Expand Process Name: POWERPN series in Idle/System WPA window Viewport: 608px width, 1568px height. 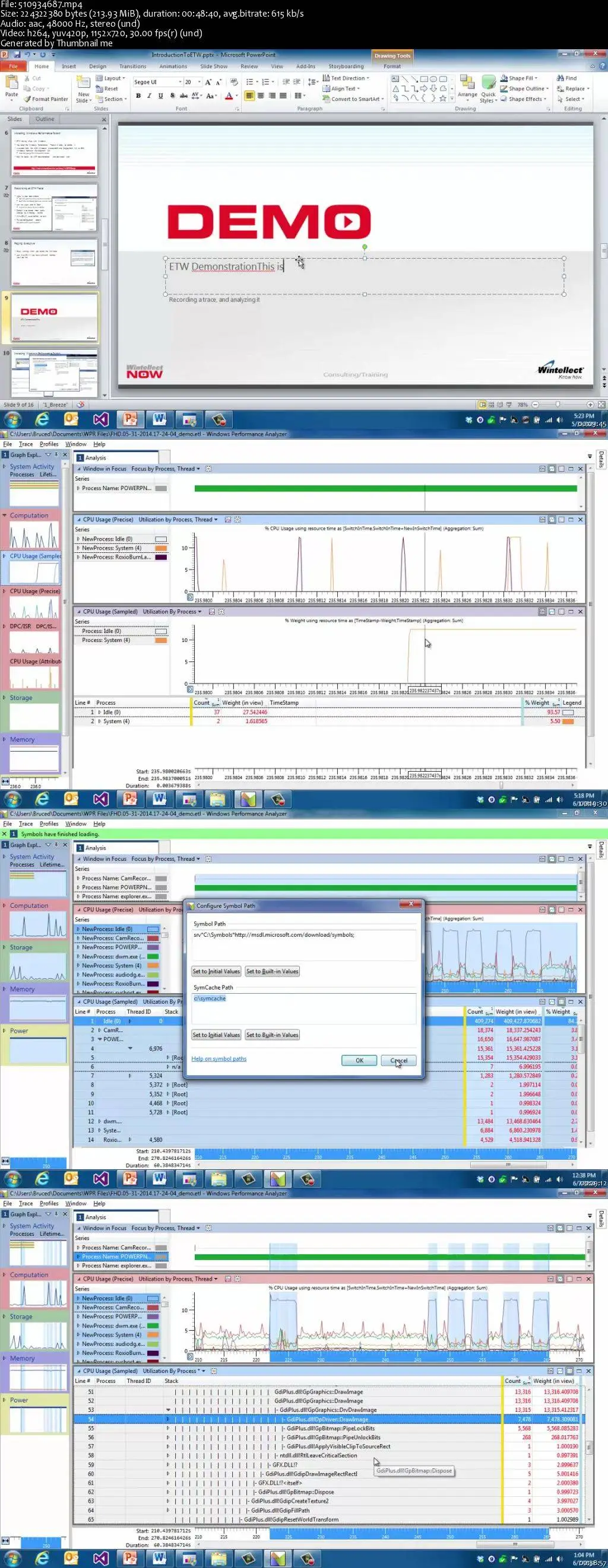(x=78, y=488)
